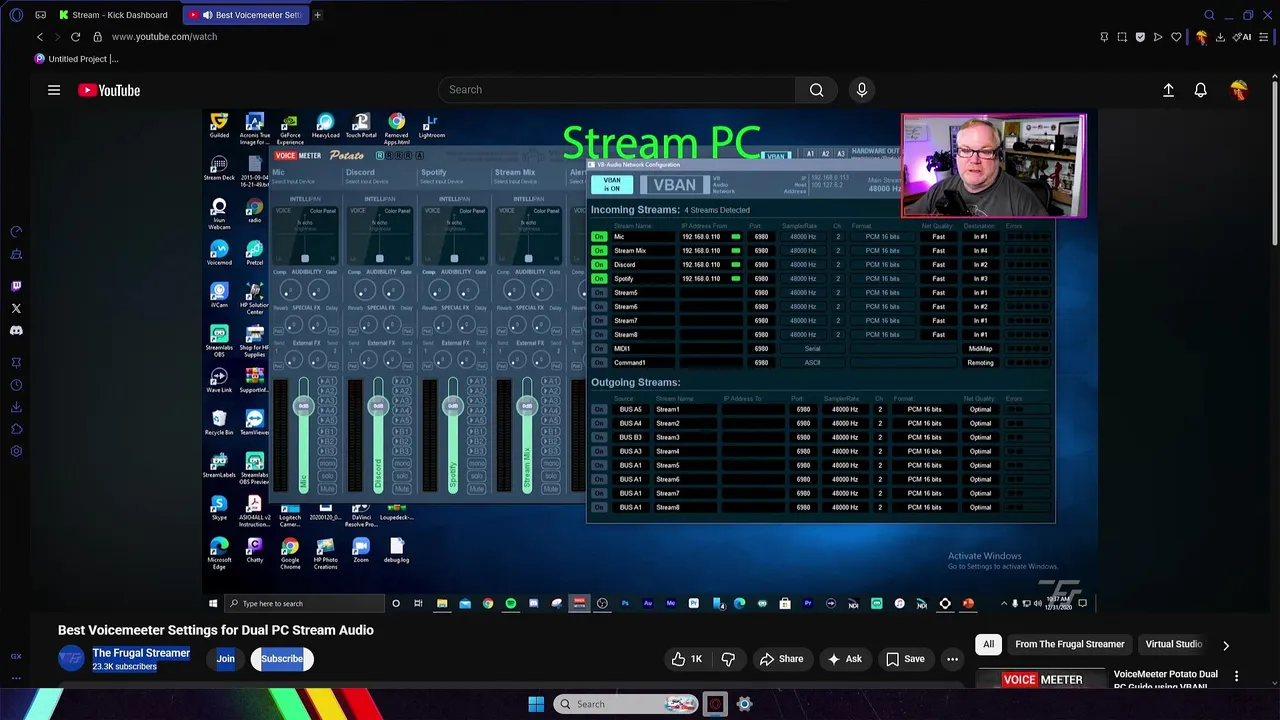
Task: Click the youtube.com/watch address bar
Action: click(x=164, y=37)
